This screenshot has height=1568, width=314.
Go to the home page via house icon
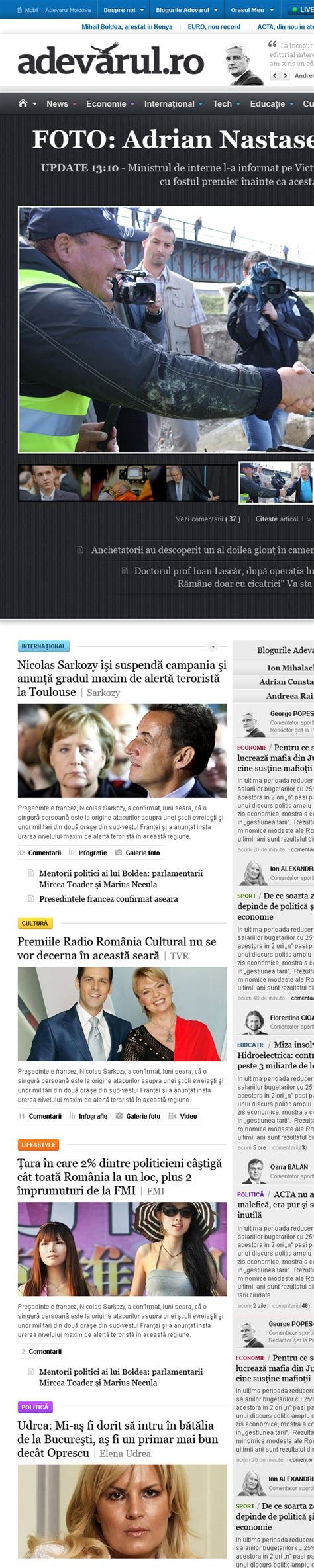pos(23,103)
